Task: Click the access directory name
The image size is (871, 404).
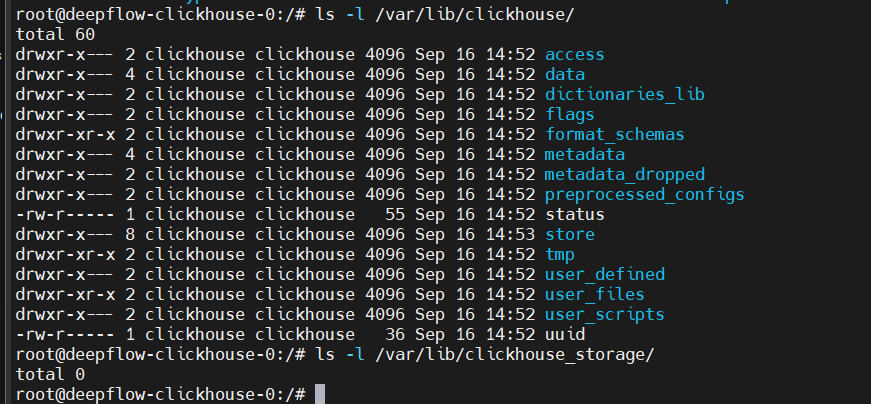Action: [x=574, y=54]
